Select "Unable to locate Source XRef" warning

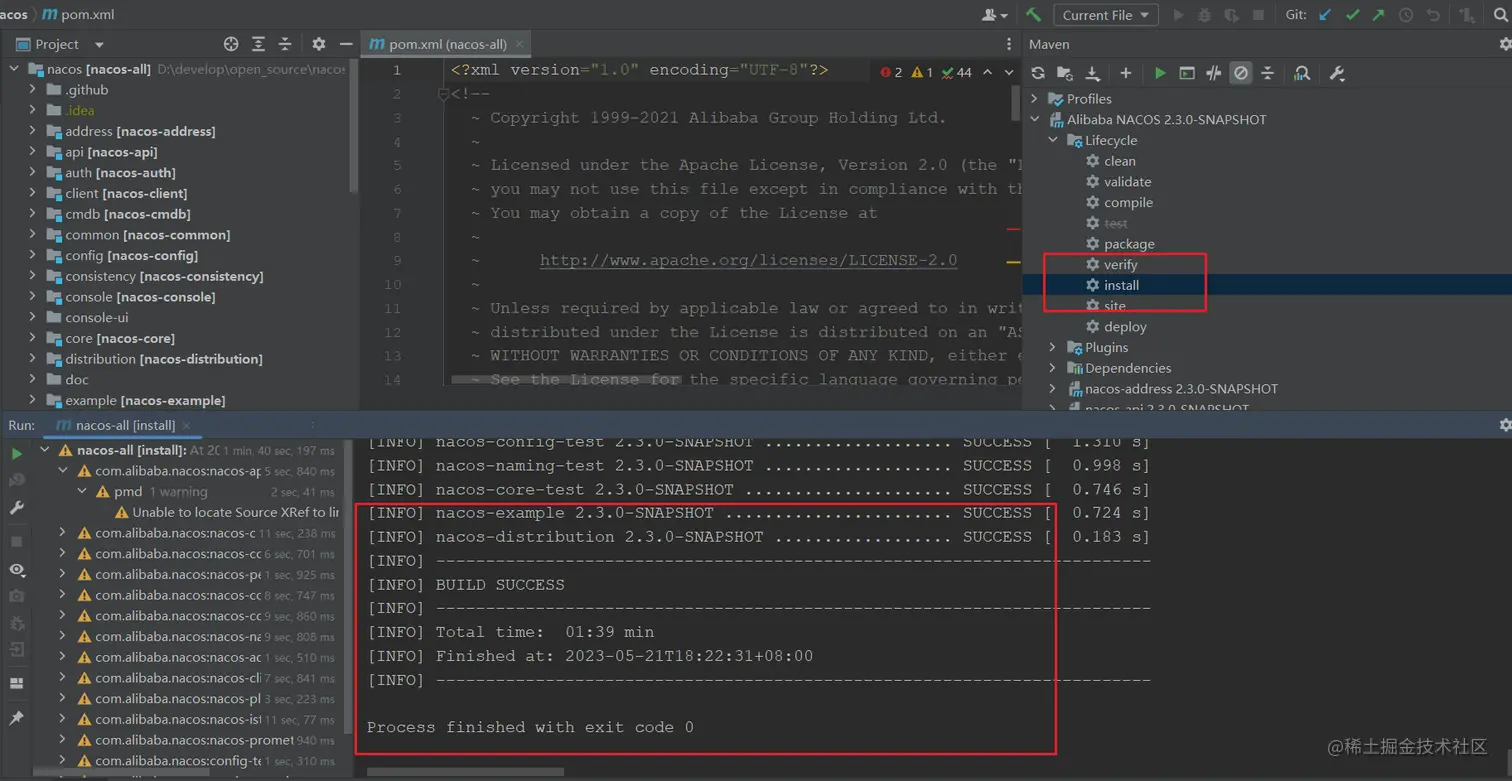click(x=228, y=512)
